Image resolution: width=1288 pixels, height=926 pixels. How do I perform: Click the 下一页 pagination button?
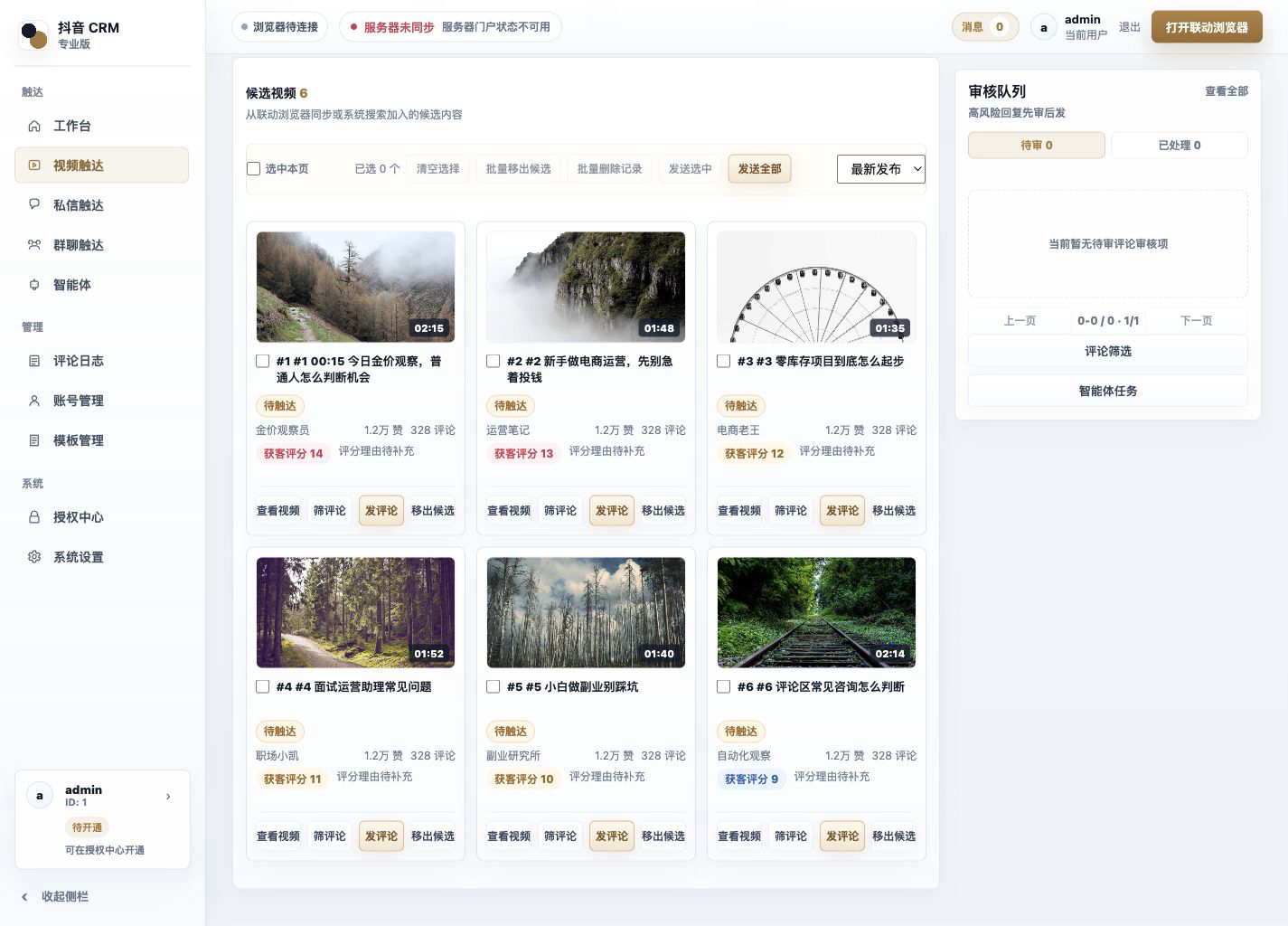(1197, 321)
